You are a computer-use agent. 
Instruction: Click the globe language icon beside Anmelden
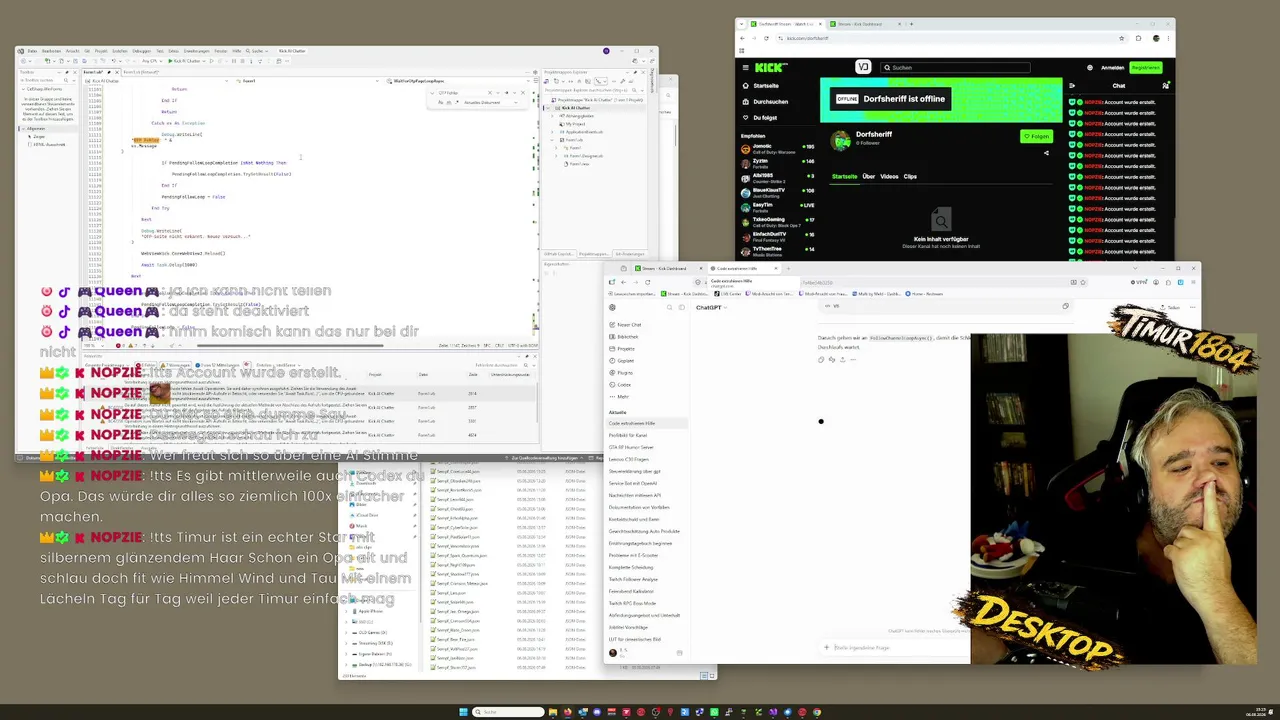1089,68
